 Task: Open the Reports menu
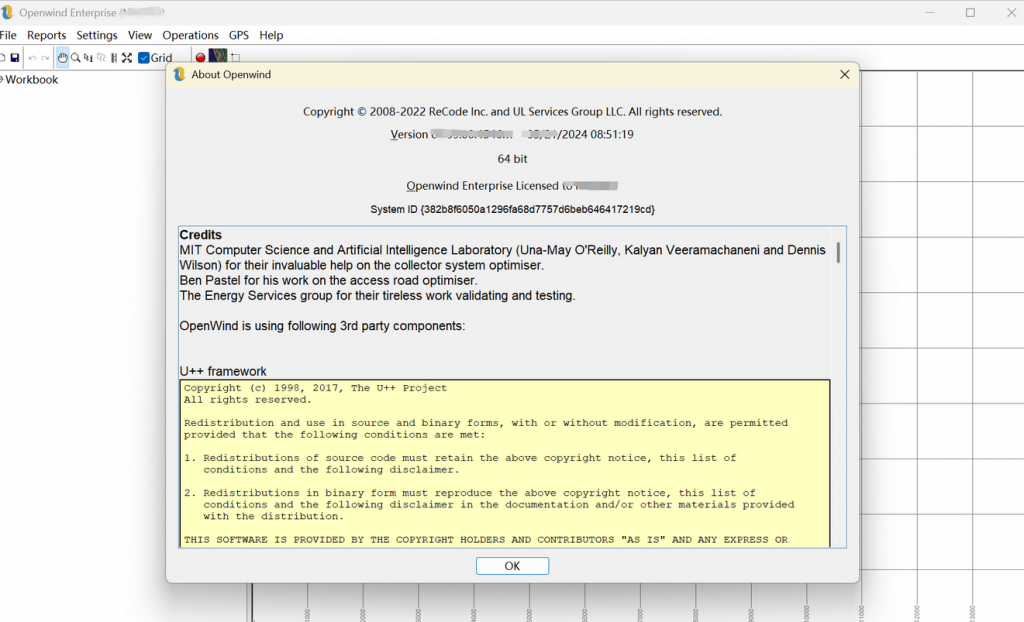click(x=46, y=35)
